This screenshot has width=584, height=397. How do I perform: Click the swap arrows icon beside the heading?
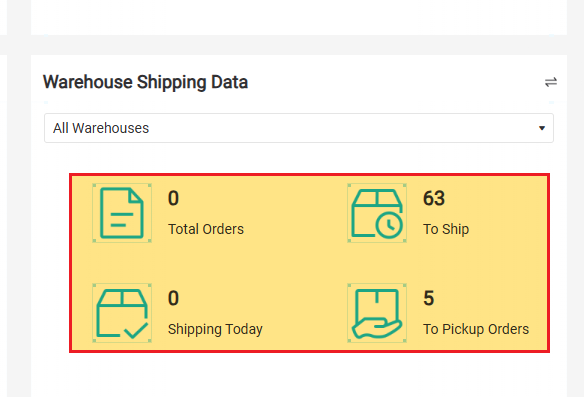(551, 82)
